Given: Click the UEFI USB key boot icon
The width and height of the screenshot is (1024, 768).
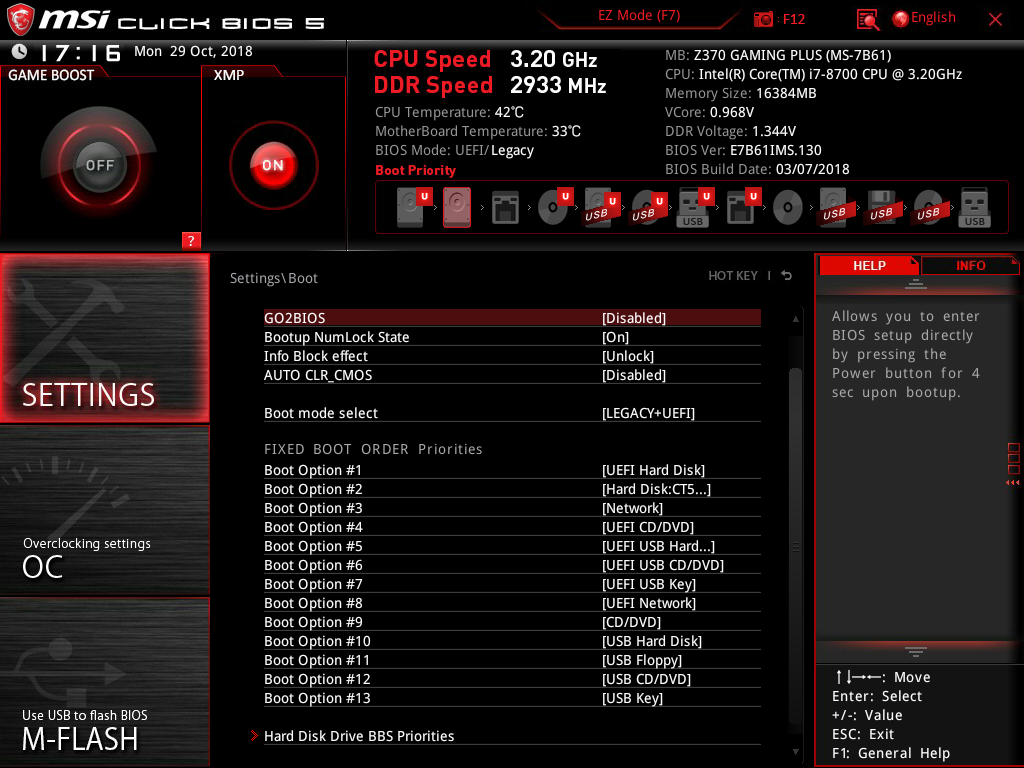Looking at the screenshot, I should point(696,208).
